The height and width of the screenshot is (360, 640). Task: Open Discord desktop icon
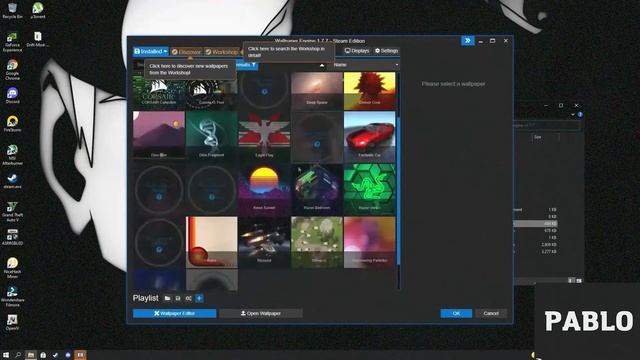point(12,96)
